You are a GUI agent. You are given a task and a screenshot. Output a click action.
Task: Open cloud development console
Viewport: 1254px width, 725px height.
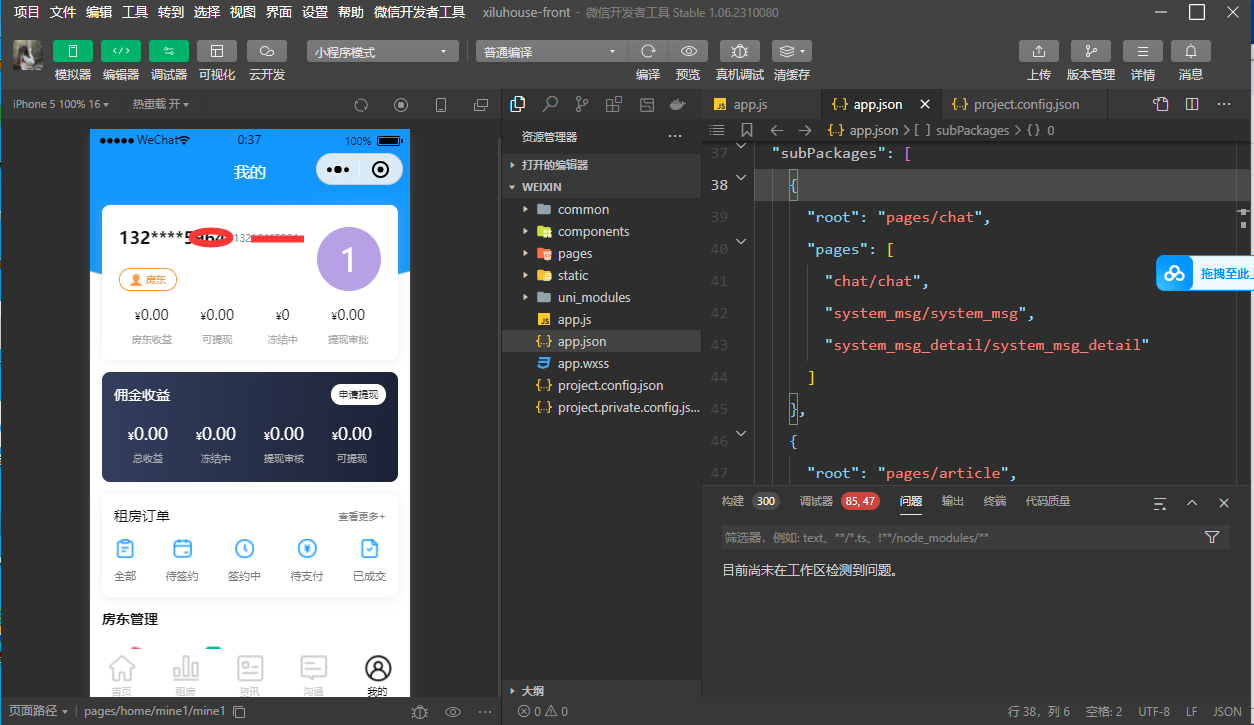(x=267, y=51)
